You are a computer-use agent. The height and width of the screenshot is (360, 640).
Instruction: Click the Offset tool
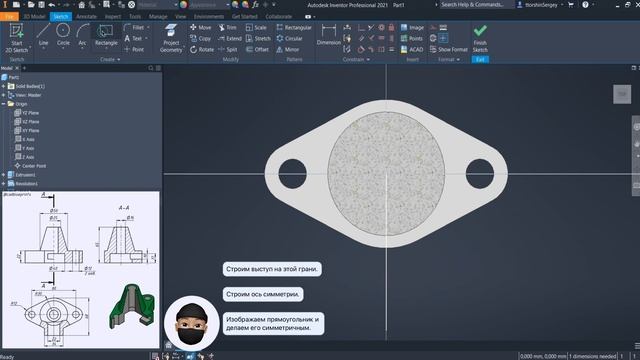pos(257,49)
